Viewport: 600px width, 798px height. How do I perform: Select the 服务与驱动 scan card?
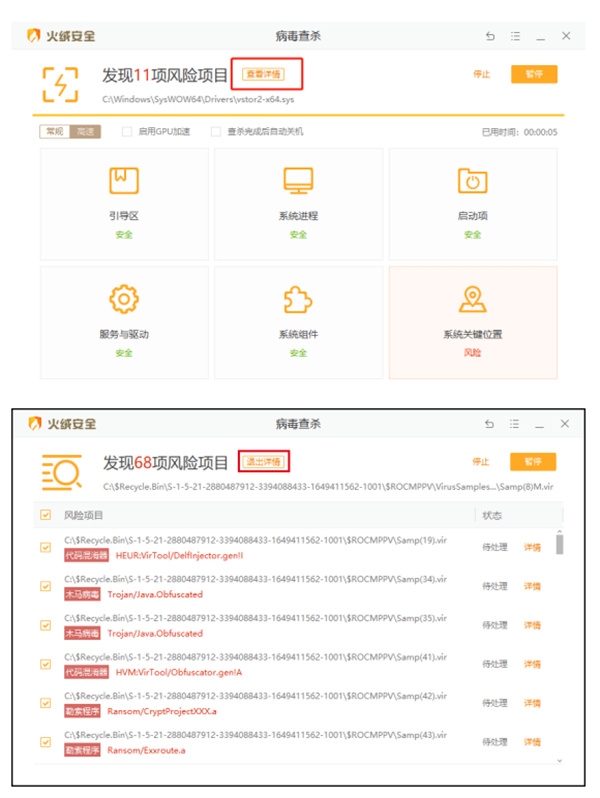[x=124, y=323]
